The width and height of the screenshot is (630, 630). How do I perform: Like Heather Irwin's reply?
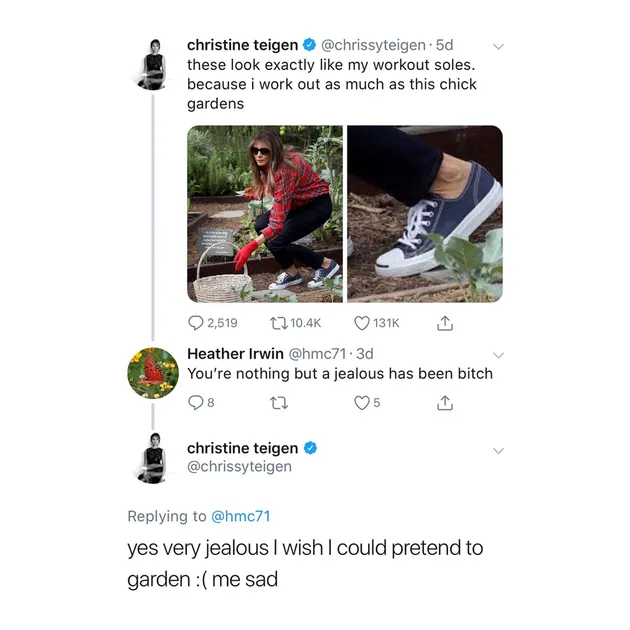tap(364, 402)
